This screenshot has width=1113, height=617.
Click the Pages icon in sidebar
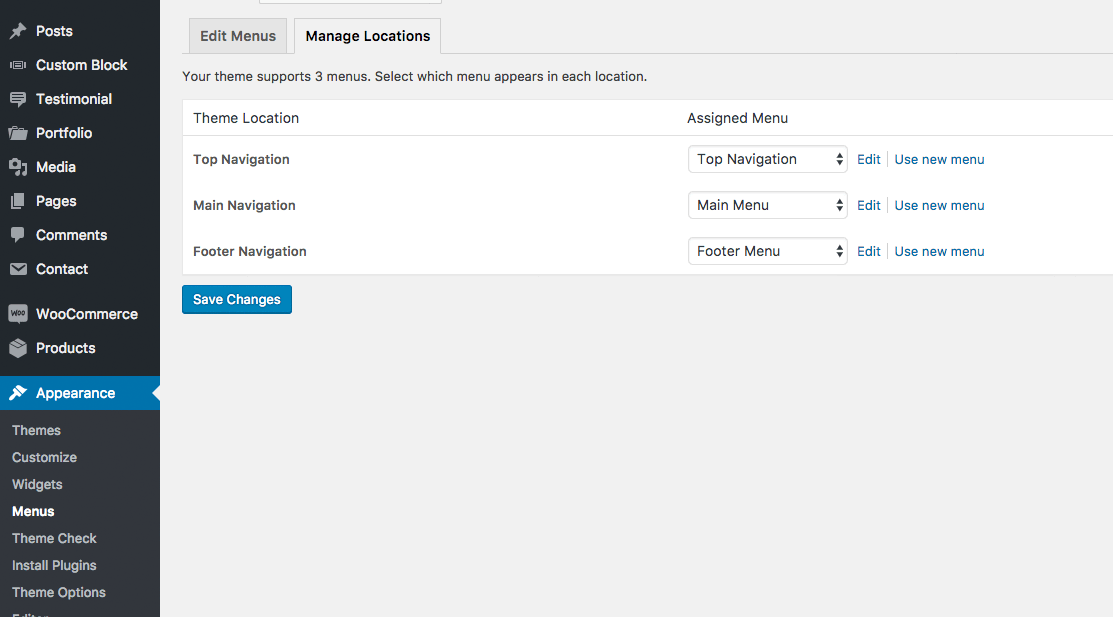pos(18,201)
